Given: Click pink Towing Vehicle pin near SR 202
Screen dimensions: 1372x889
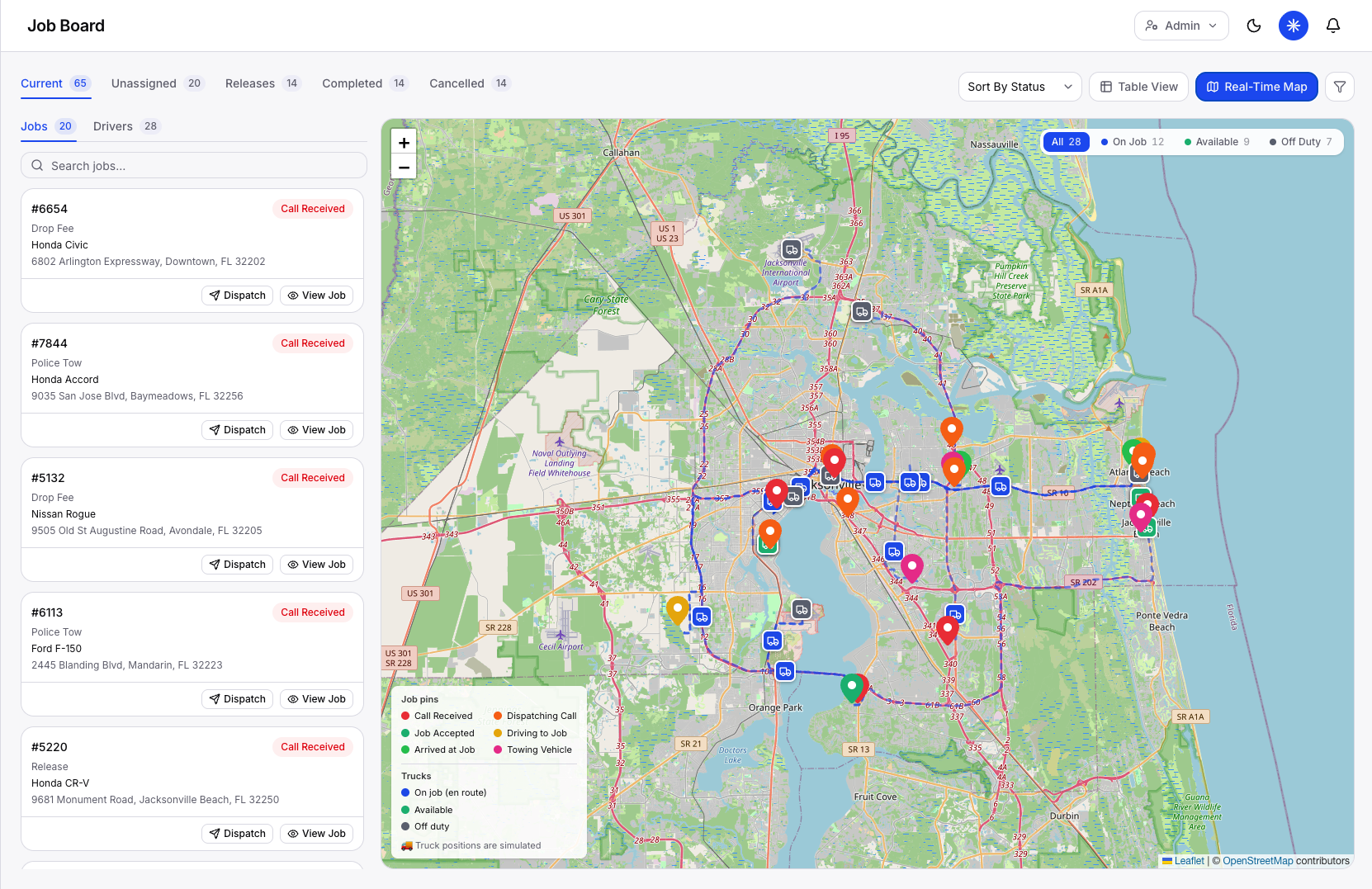Looking at the screenshot, I should coord(911,567).
